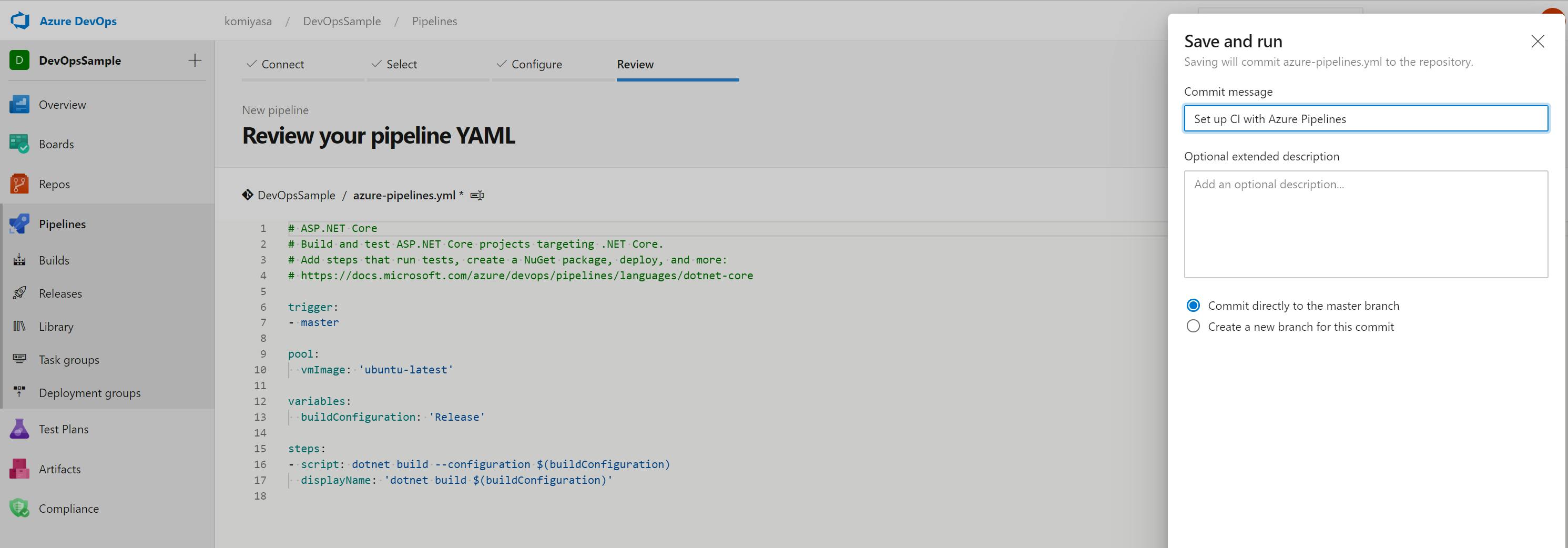Click the Optional extended description text area
The height and width of the screenshot is (548, 1568).
(x=1366, y=224)
